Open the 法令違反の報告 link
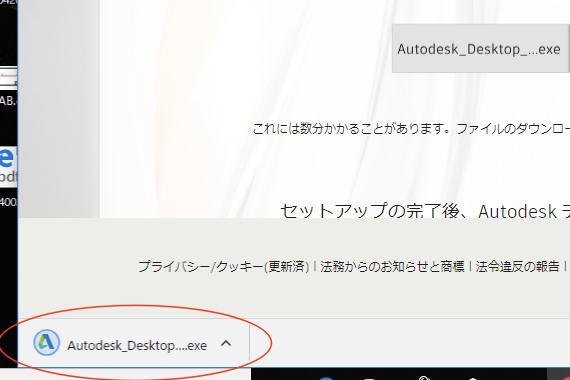This screenshot has width=570, height=380. pyautogui.click(x=517, y=267)
